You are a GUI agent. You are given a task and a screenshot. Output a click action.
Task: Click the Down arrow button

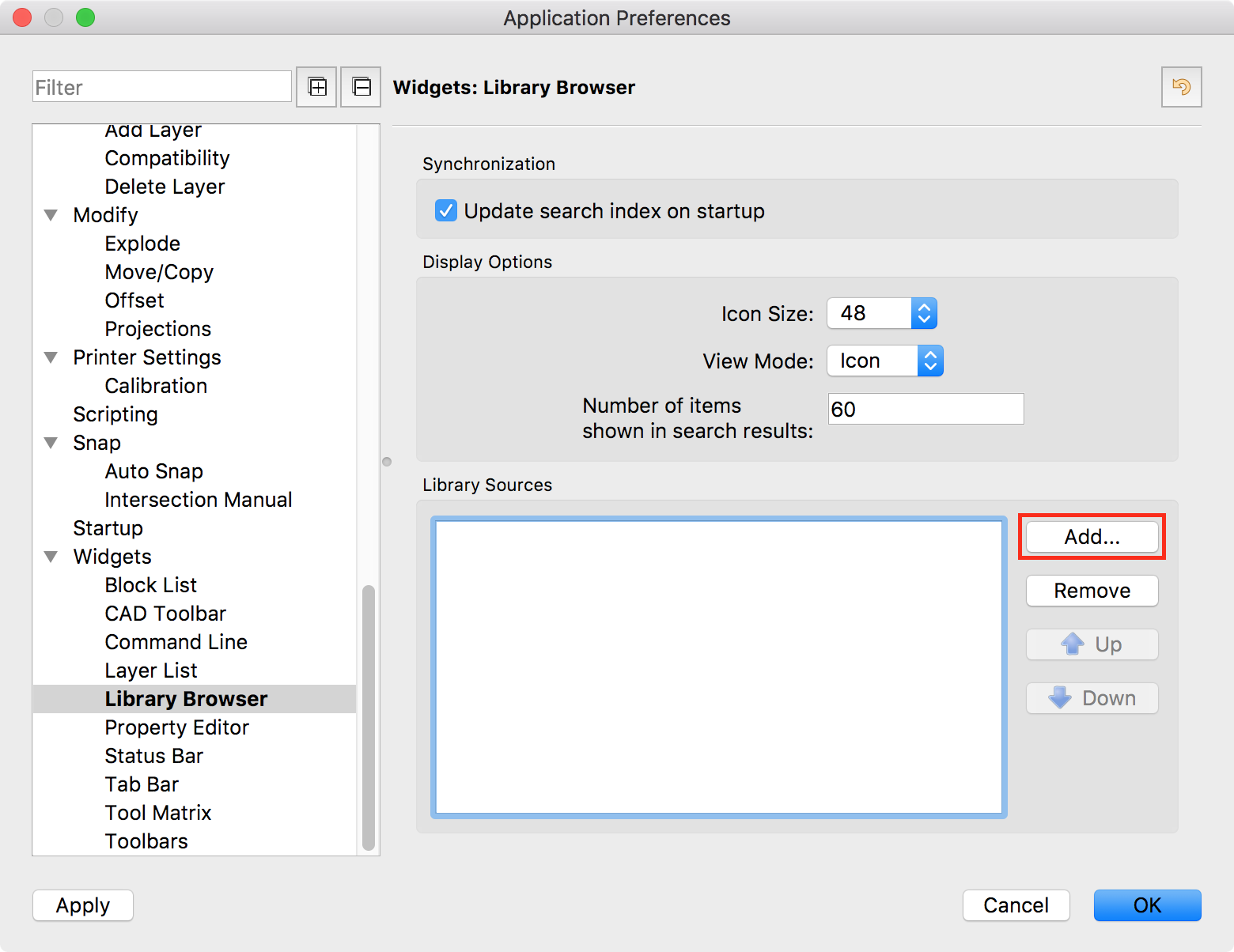click(x=1092, y=698)
